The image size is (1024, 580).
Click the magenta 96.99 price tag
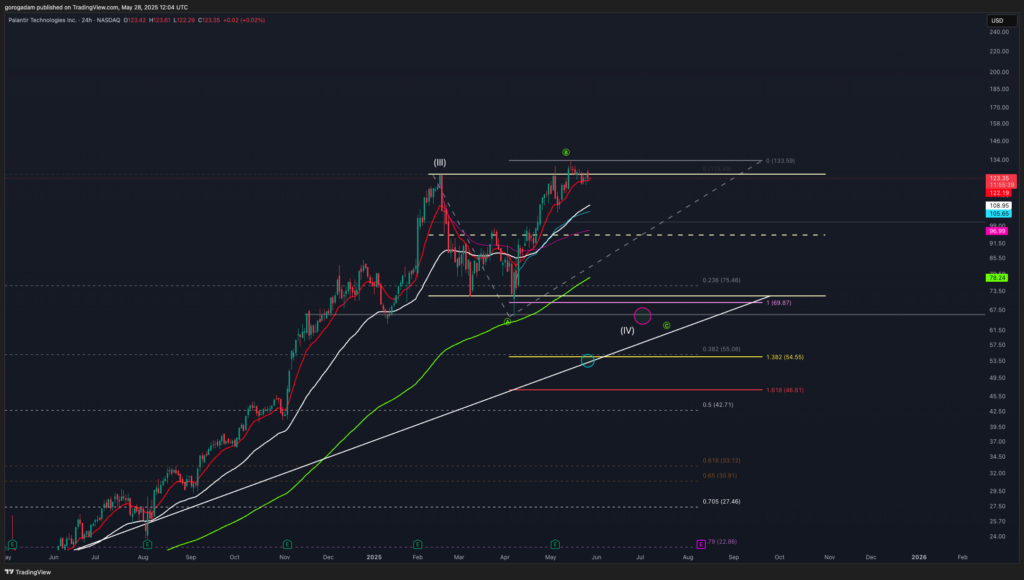(997, 232)
